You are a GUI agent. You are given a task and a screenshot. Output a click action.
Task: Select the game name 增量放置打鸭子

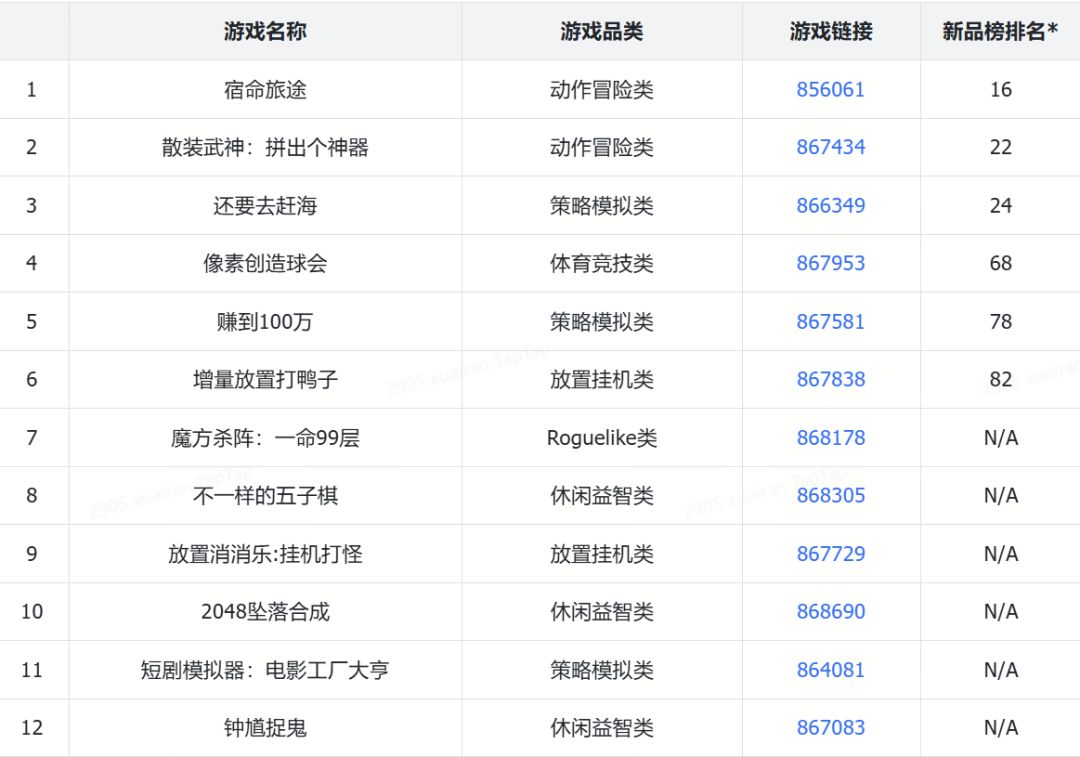tap(265, 380)
